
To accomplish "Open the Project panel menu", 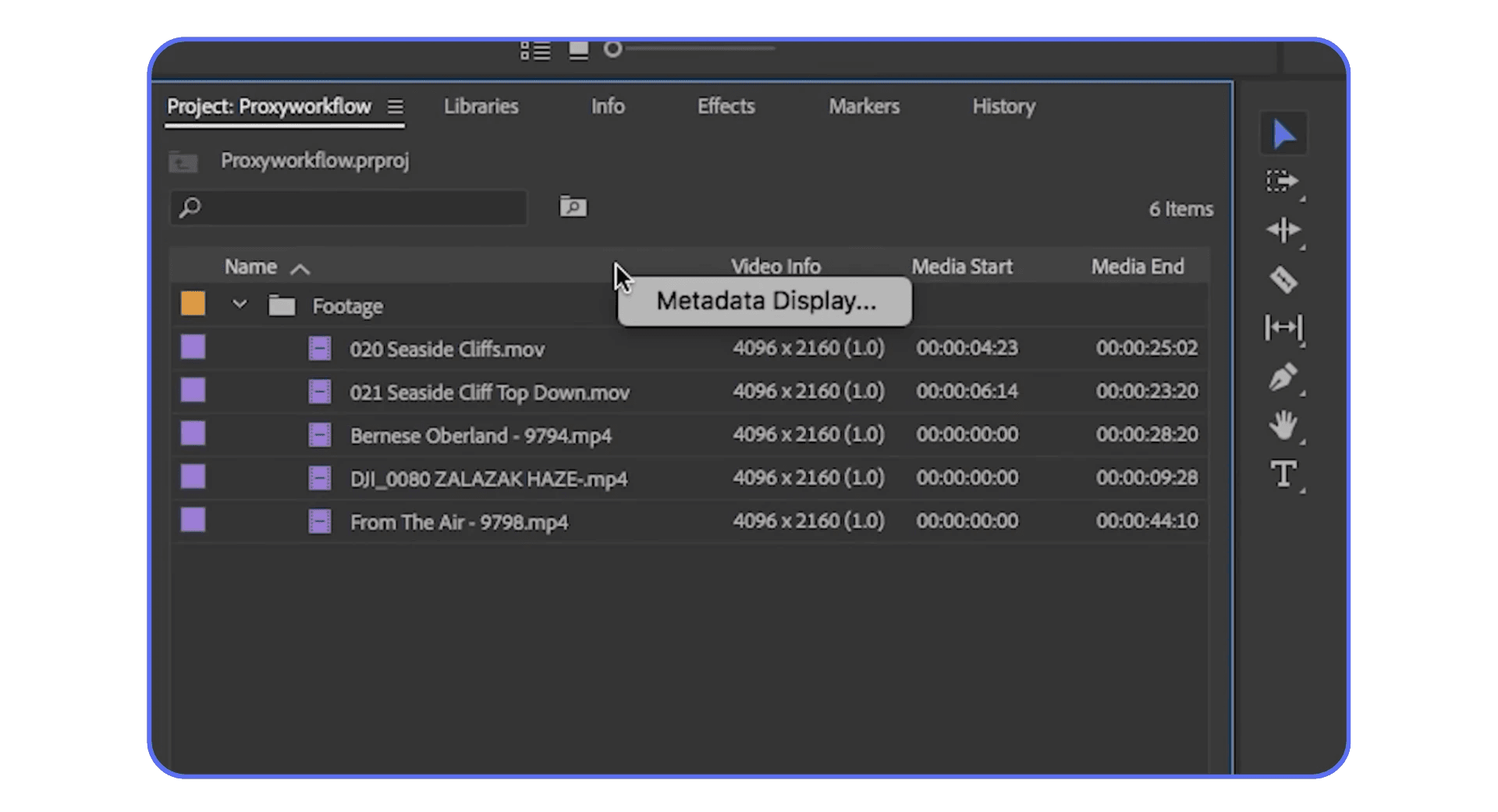I will pyautogui.click(x=396, y=107).
